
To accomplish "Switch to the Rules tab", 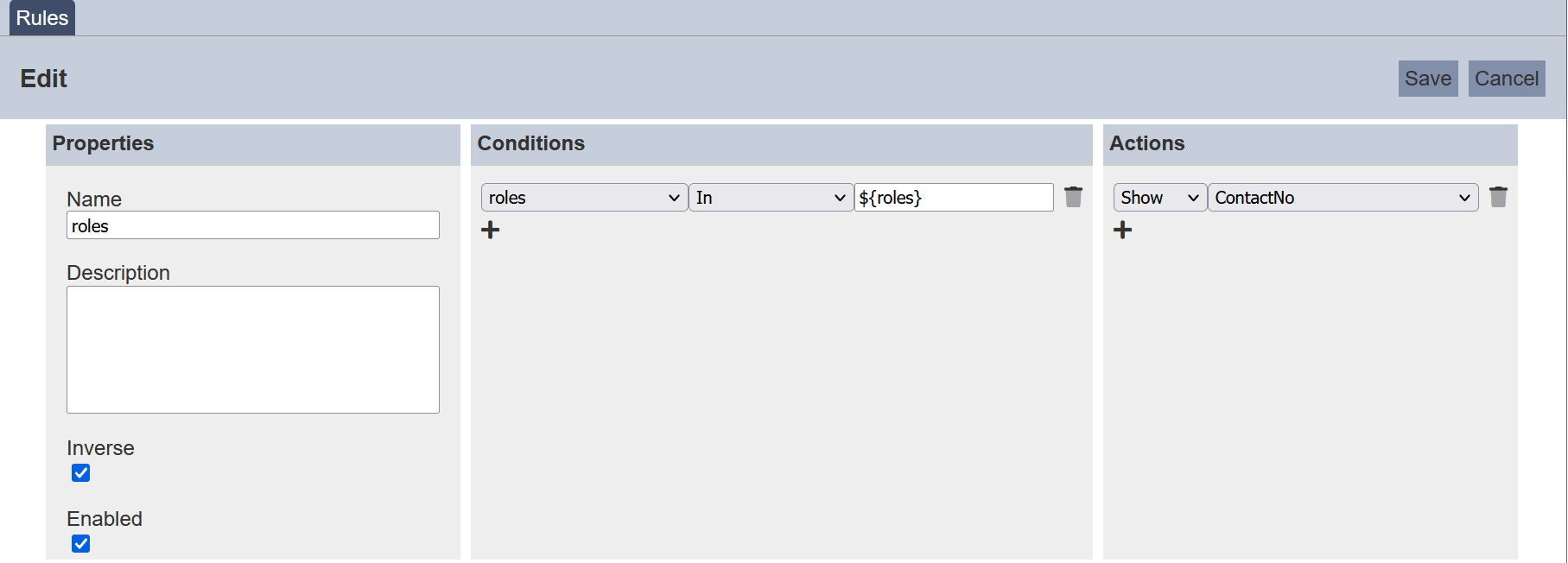I will pyautogui.click(x=42, y=18).
